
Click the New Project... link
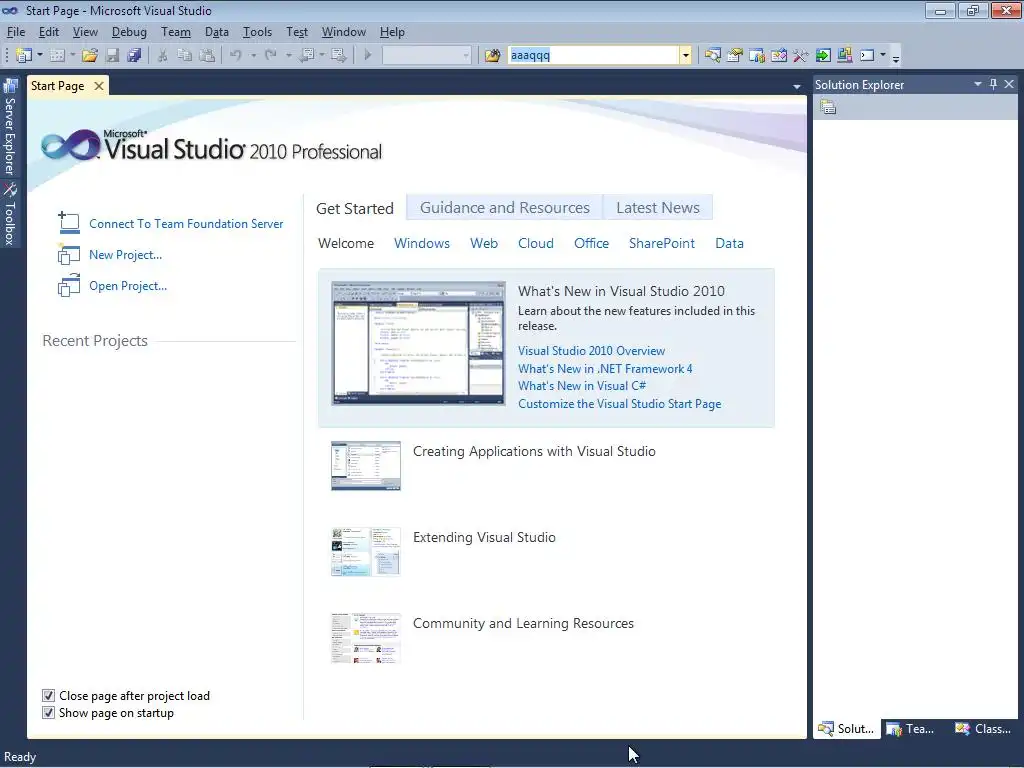point(125,255)
